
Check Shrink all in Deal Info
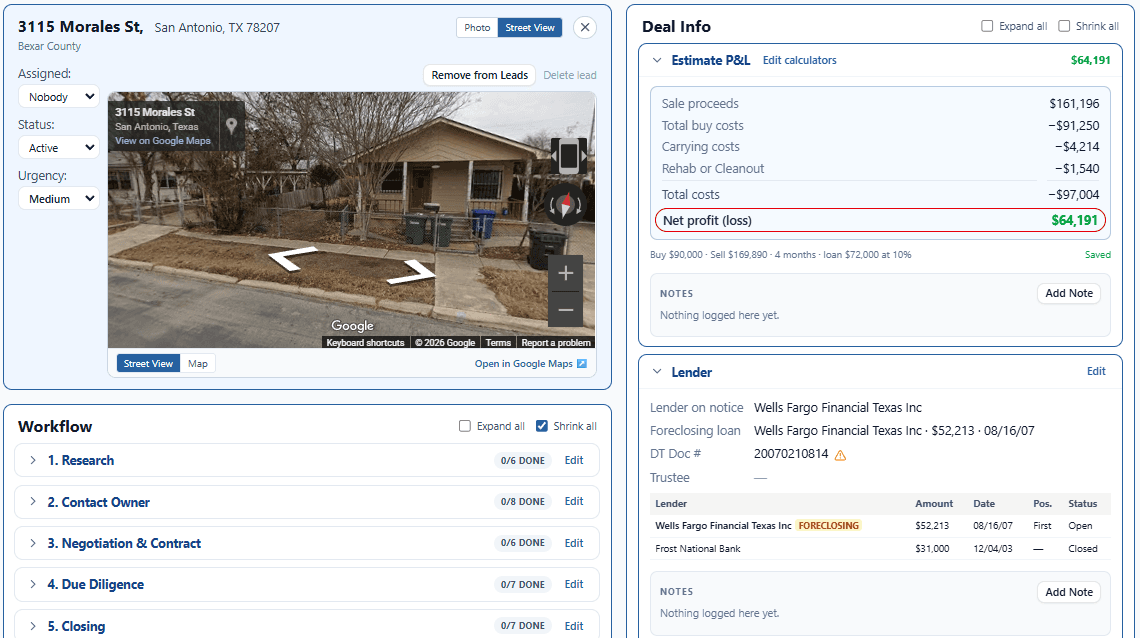click(x=1064, y=26)
